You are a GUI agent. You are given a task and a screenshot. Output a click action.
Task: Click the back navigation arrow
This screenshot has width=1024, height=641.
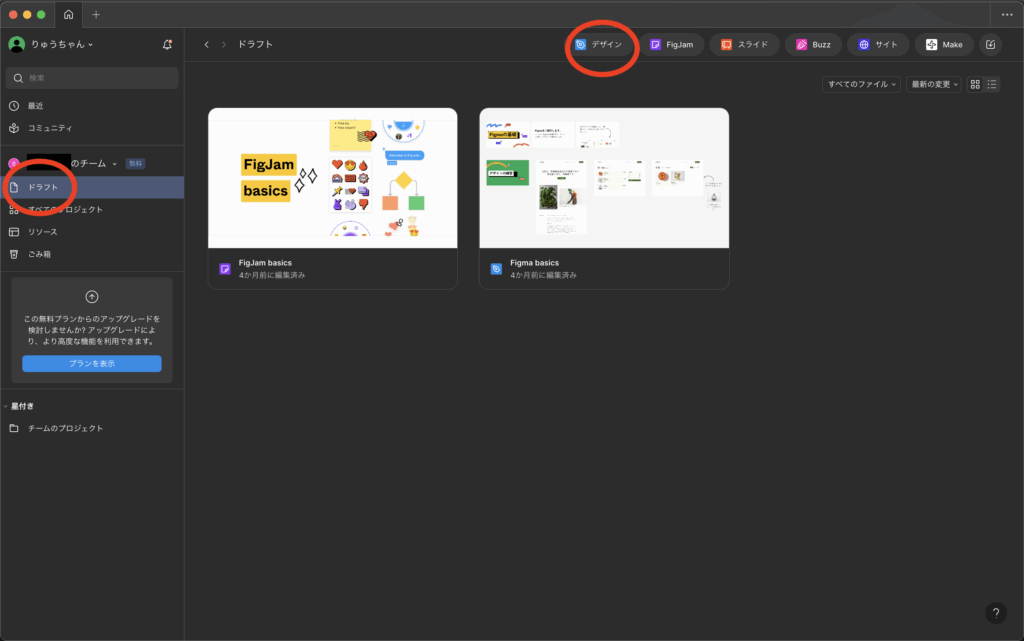point(206,44)
